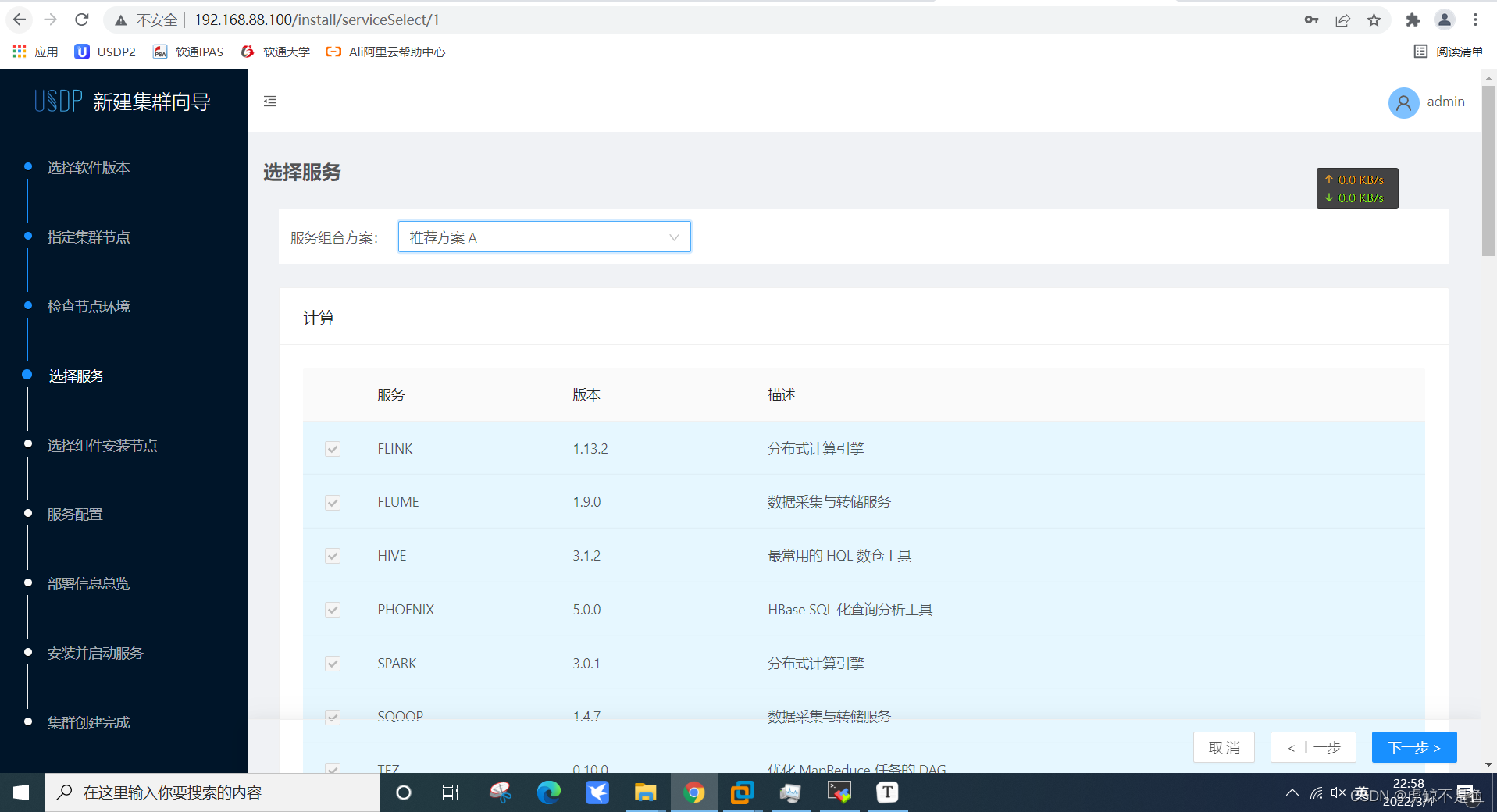Reload the current page
Viewport: 1497px width, 812px height.
tap(81, 20)
